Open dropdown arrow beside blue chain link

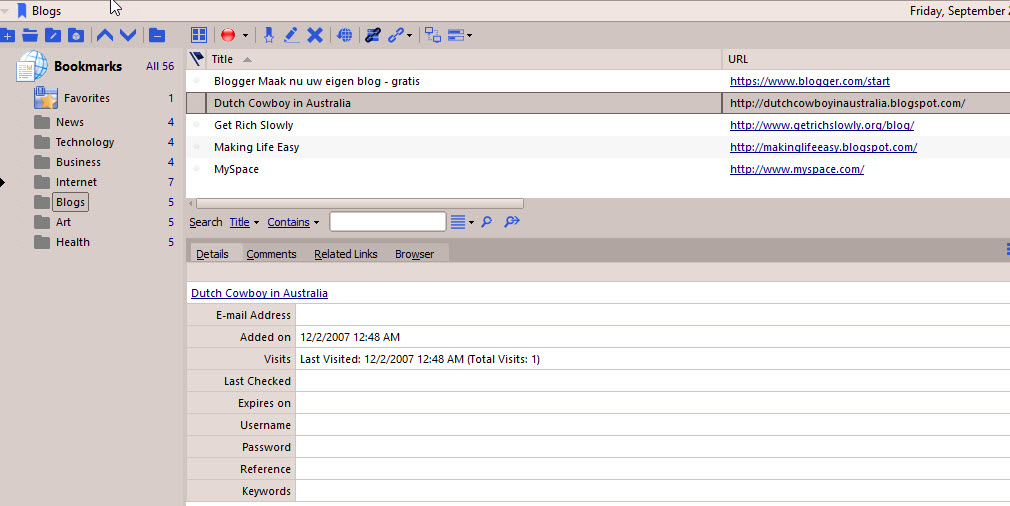click(x=410, y=36)
